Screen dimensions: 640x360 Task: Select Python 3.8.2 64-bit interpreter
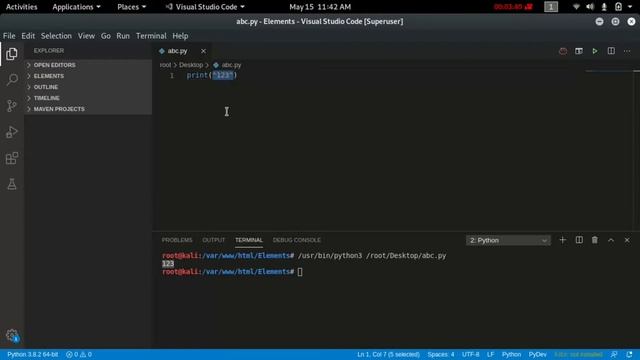coord(33,354)
